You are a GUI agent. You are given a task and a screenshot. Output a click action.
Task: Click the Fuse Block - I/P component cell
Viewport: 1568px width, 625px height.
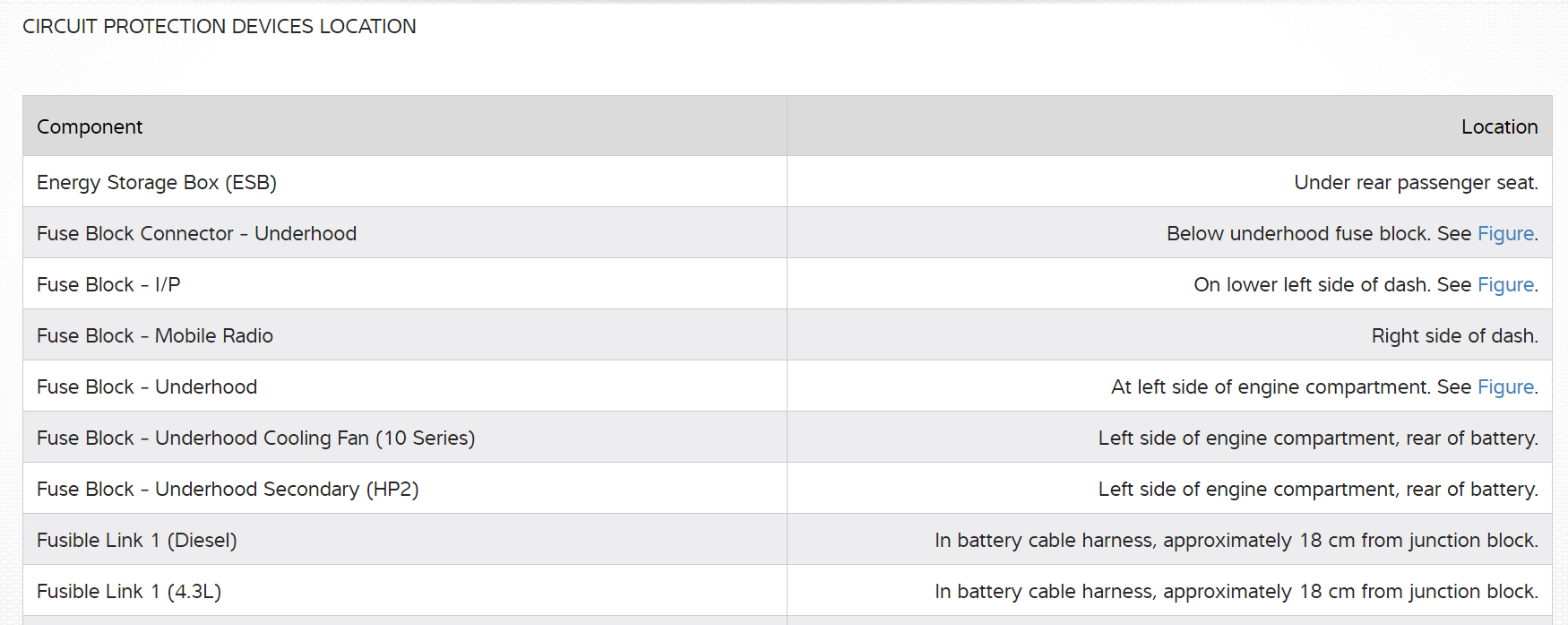[x=108, y=285]
